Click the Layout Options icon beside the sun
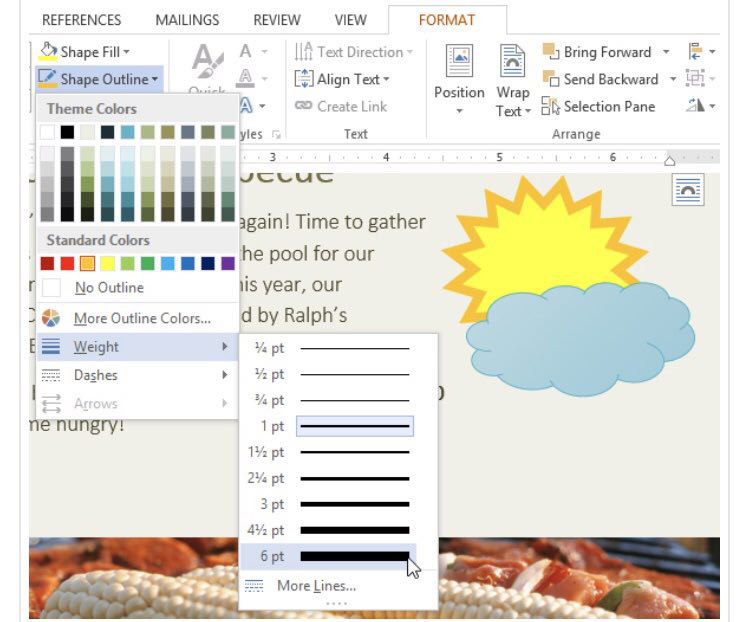750x622 pixels. 688,188
